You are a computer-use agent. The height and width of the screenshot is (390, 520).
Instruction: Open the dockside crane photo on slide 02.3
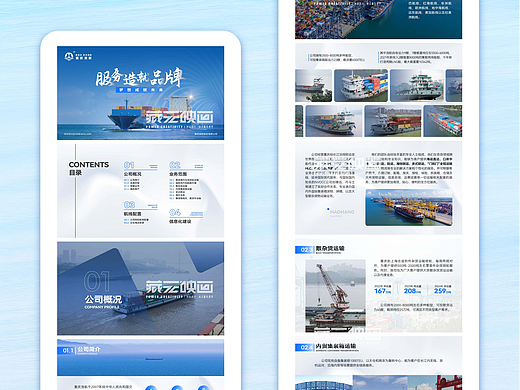[x=335, y=296]
